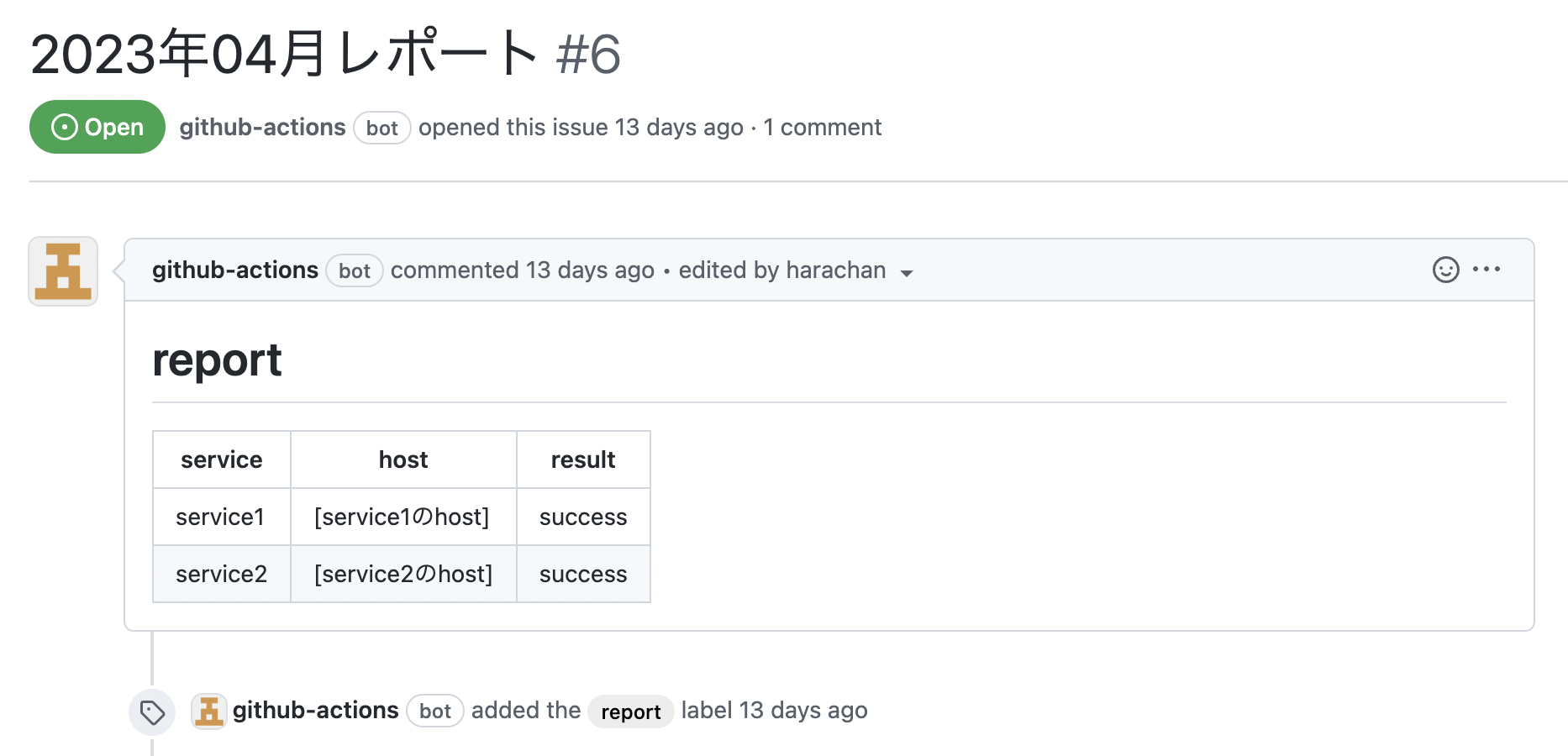Screen dimensions: 1568x756
Task: Open github-actions profile from issue header
Action: coord(262,127)
